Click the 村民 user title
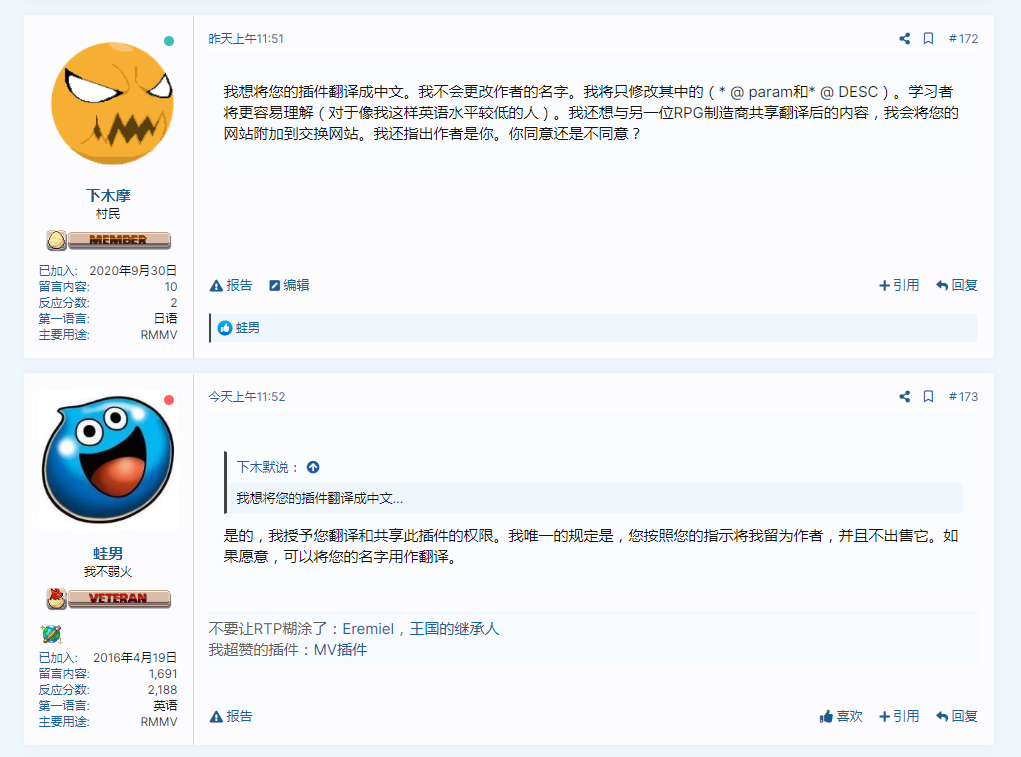This screenshot has width=1021, height=757. point(108,213)
